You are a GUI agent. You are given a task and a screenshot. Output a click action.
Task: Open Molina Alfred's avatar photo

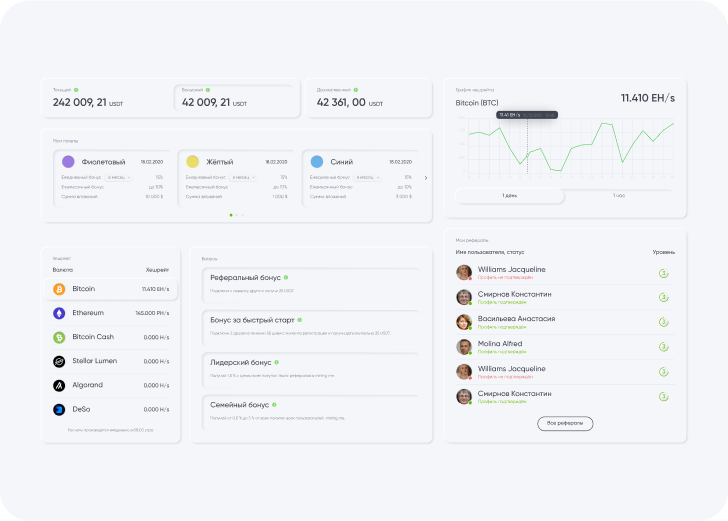coord(464,347)
